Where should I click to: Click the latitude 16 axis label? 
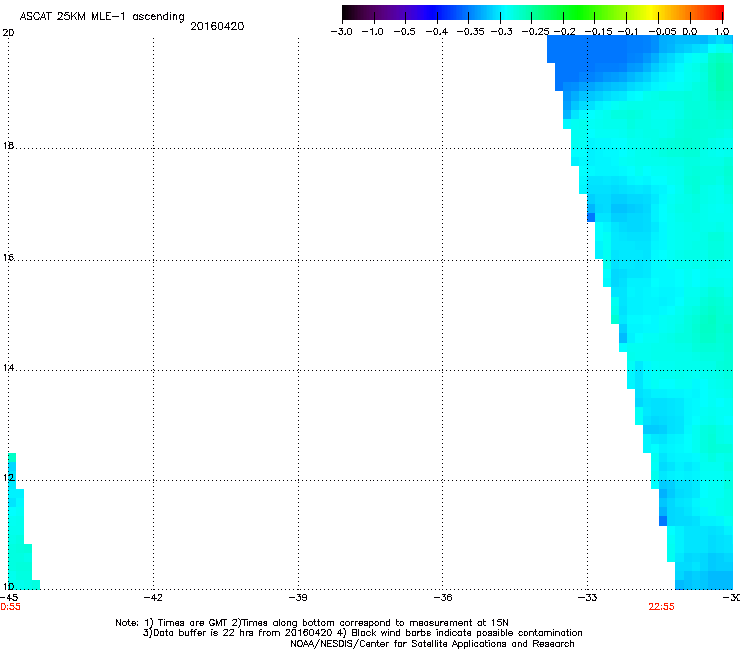(8, 257)
